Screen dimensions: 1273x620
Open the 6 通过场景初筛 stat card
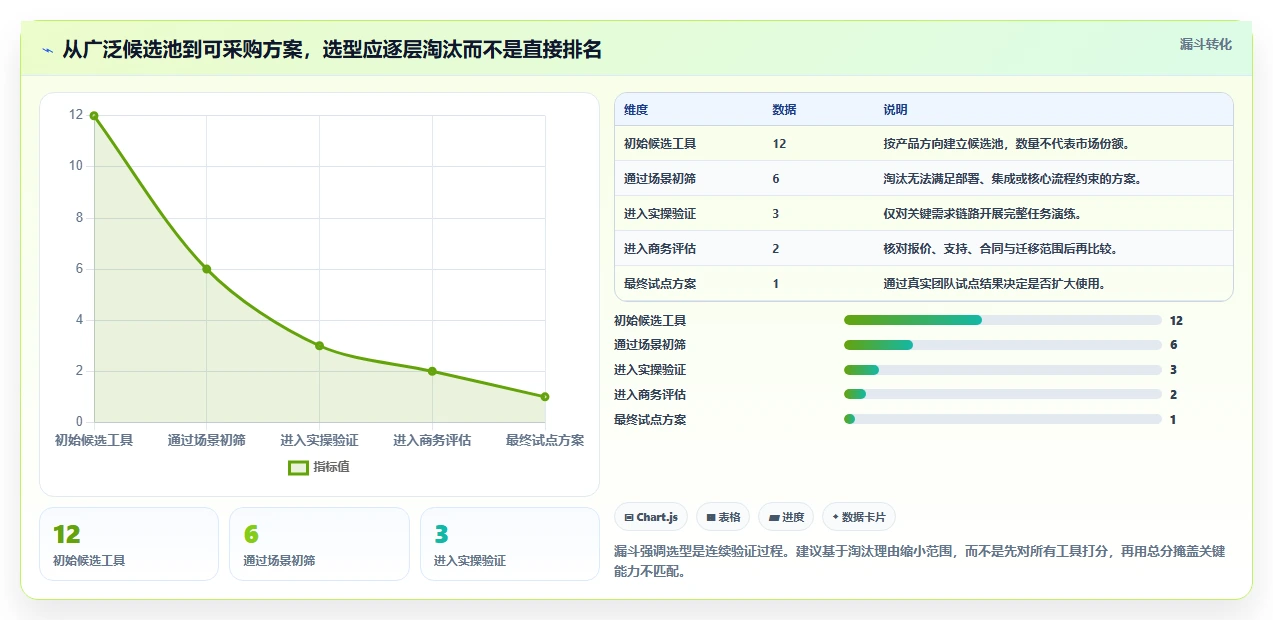[320, 544]
